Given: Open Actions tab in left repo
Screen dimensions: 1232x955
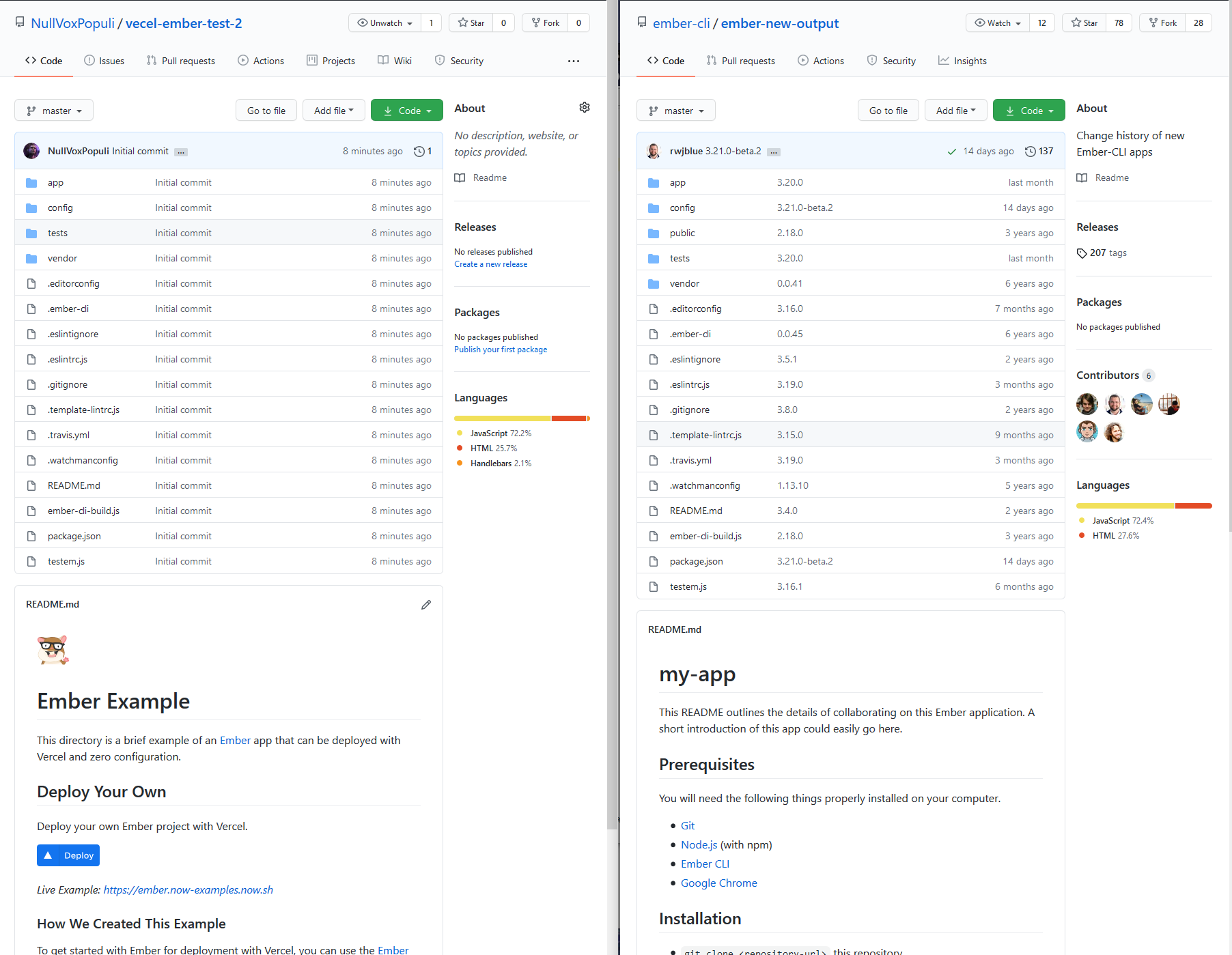Looking at the screenshot, I should point(261,61).
